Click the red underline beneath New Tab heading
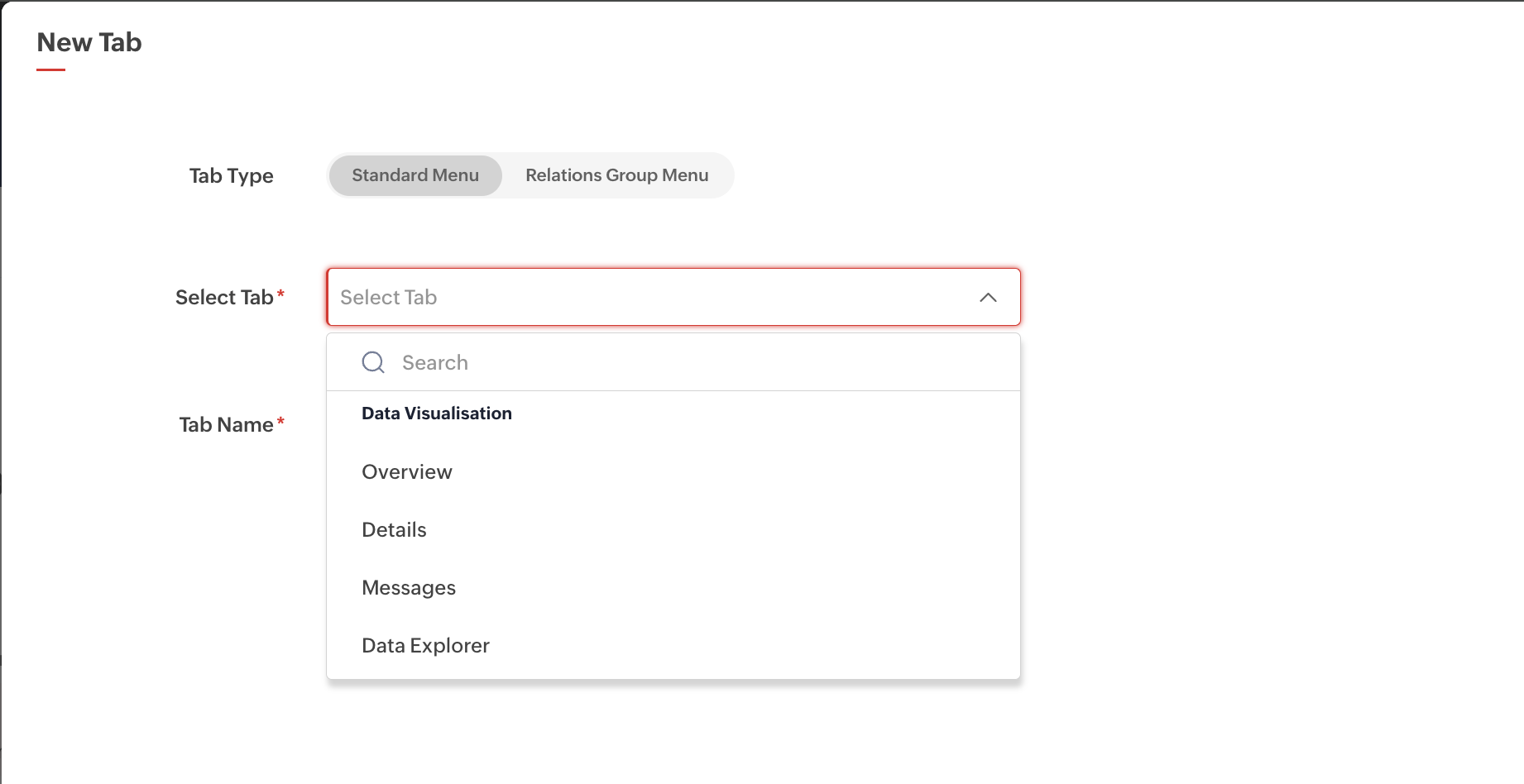 click(50, 69)
